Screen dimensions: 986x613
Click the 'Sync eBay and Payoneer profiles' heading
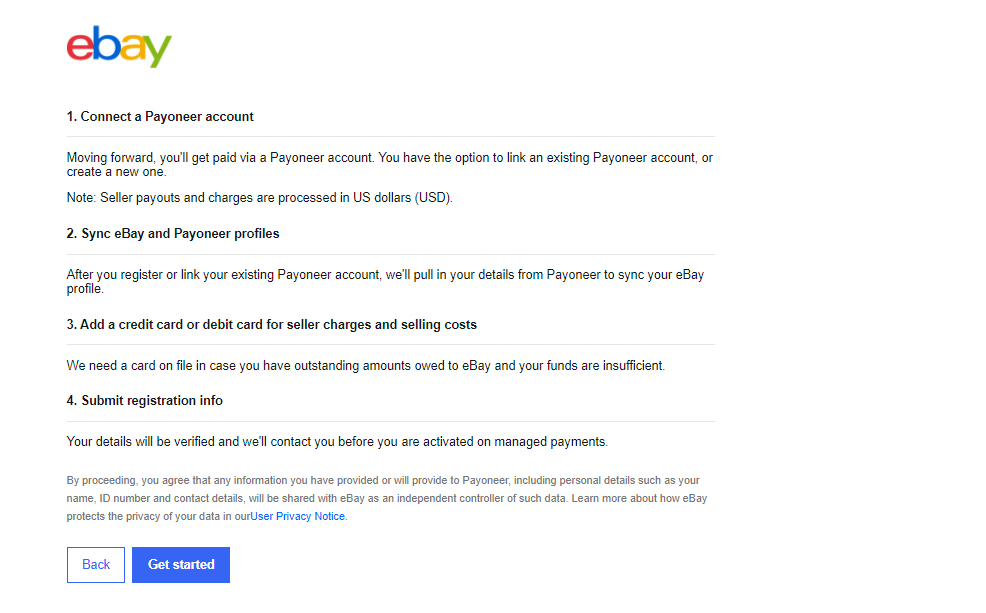tap(173, 233)
